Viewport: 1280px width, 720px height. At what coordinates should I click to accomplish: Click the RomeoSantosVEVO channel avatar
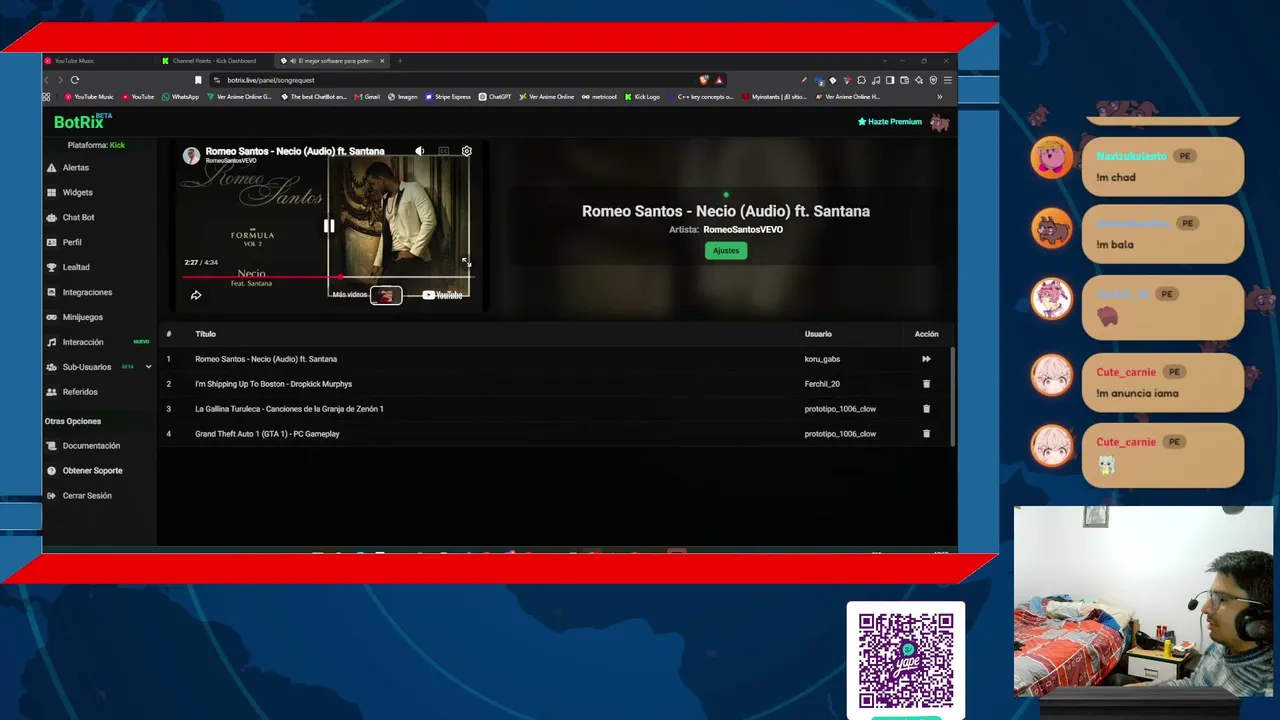click(x=191, y=155)
